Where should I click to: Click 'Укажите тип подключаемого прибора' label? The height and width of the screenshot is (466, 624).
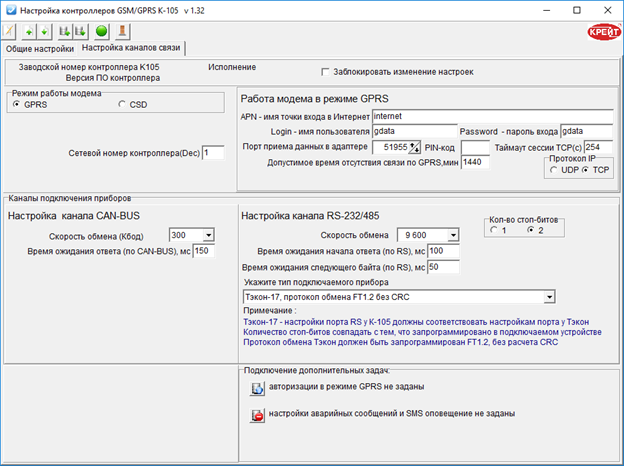tap(316, 282)
